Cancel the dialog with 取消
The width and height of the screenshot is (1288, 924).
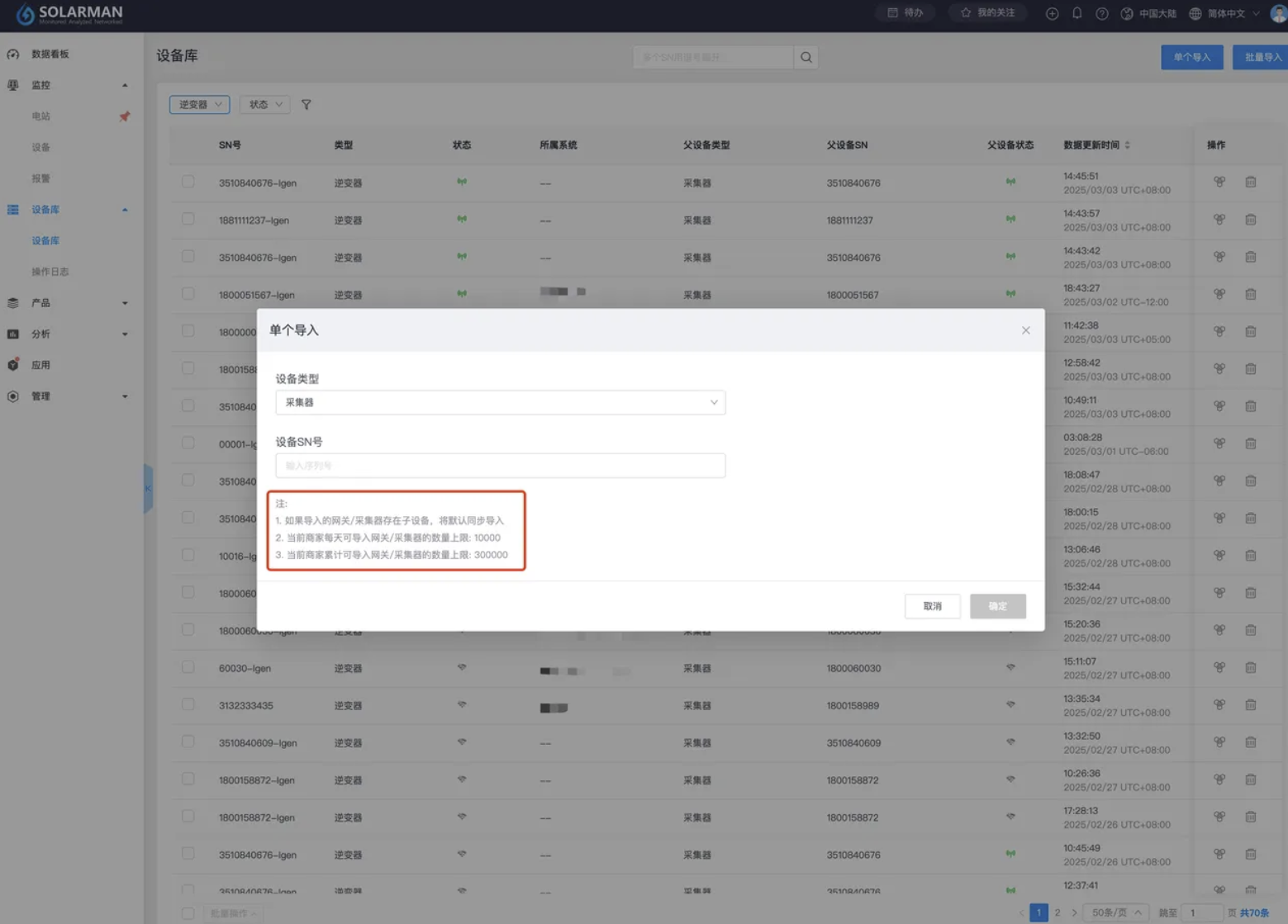click(933, 606)
